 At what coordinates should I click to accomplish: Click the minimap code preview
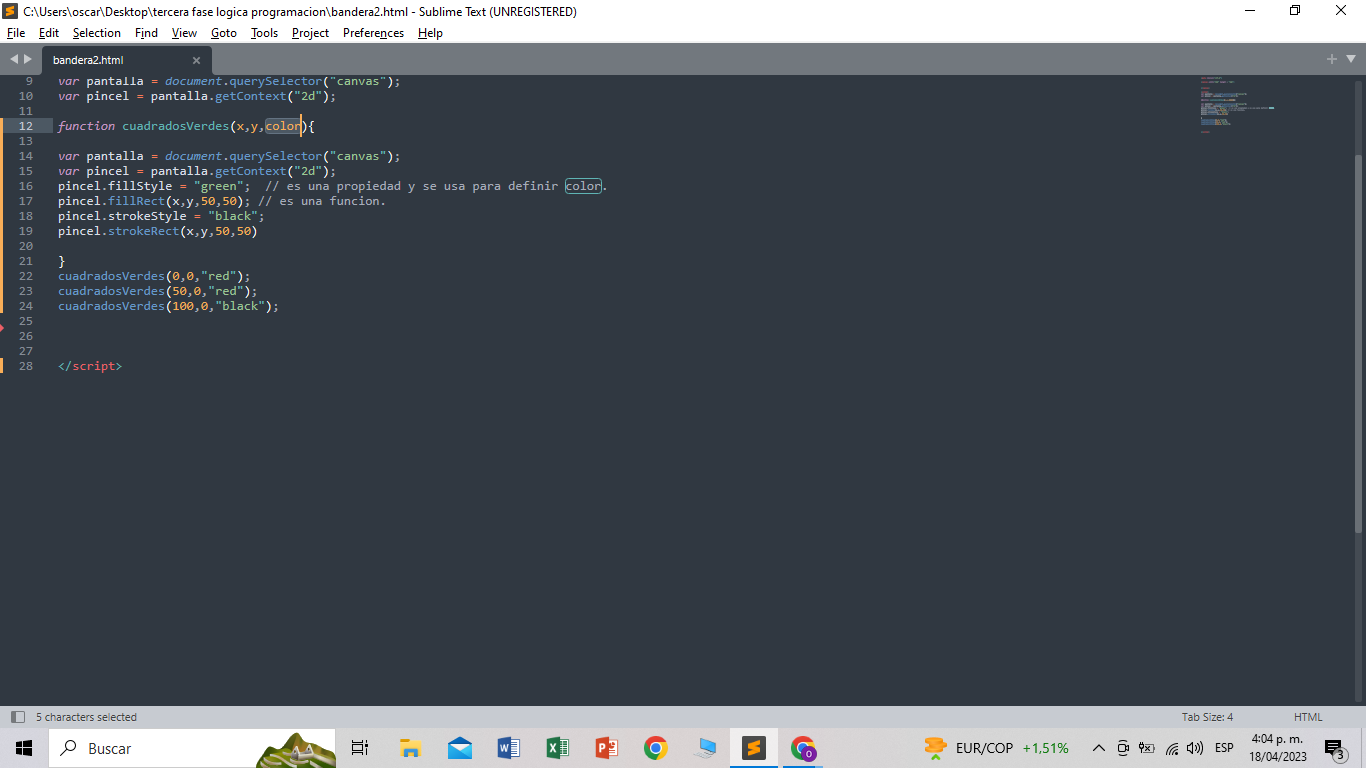[x=1236, y=104]
